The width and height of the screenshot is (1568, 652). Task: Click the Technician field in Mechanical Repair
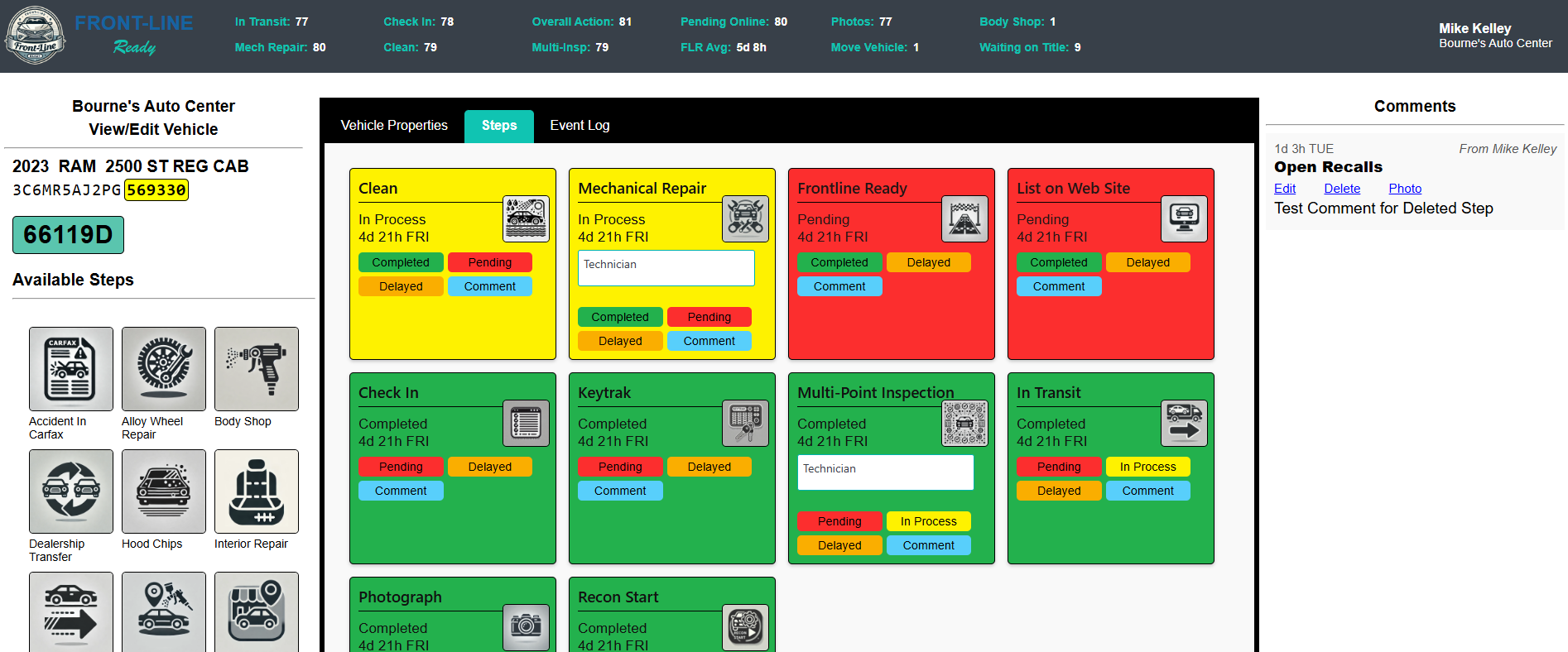point(666,268)
